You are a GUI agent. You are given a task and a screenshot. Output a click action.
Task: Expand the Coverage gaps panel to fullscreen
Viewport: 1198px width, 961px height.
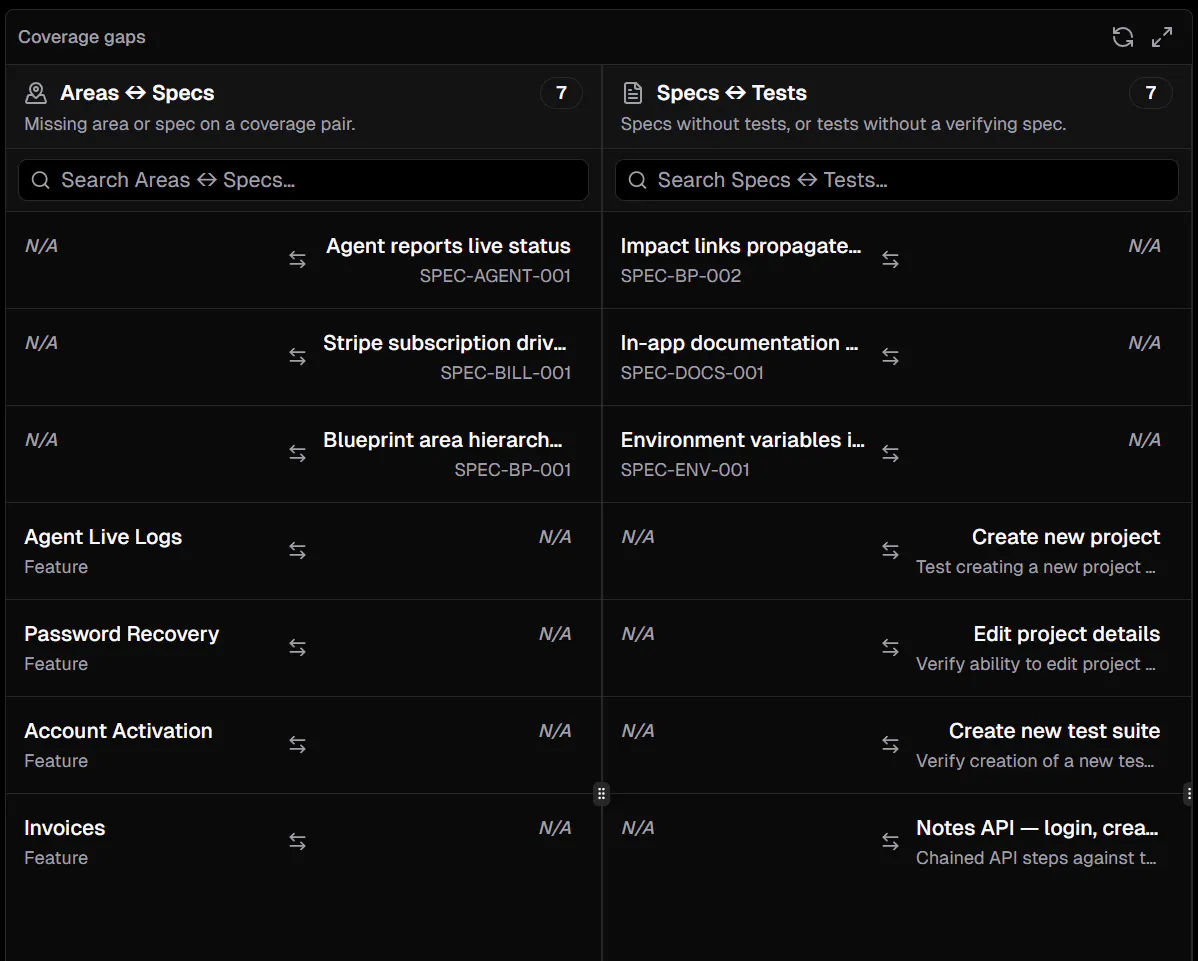point(1162,37)
